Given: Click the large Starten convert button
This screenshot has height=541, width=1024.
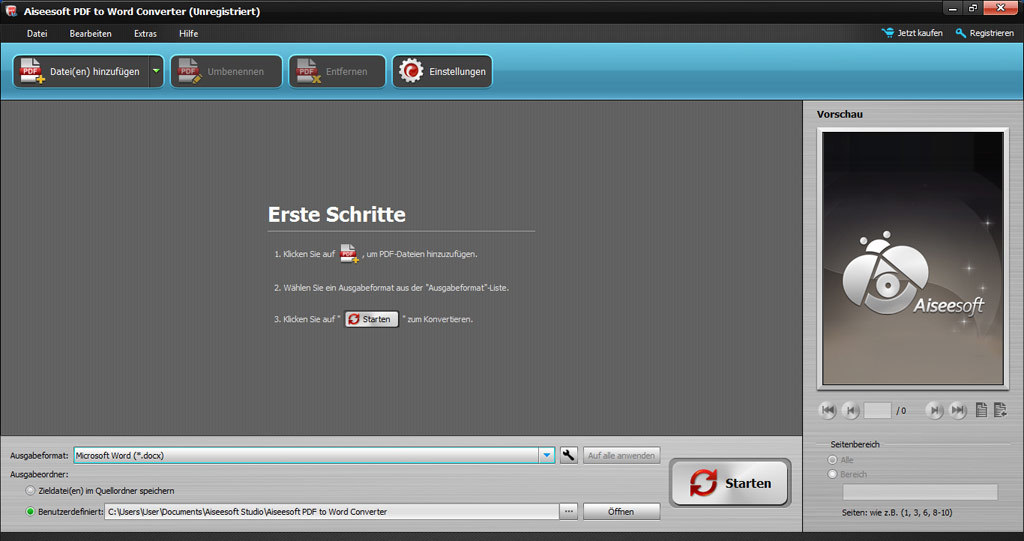Looking at the screenshot, I should point(730,483).
